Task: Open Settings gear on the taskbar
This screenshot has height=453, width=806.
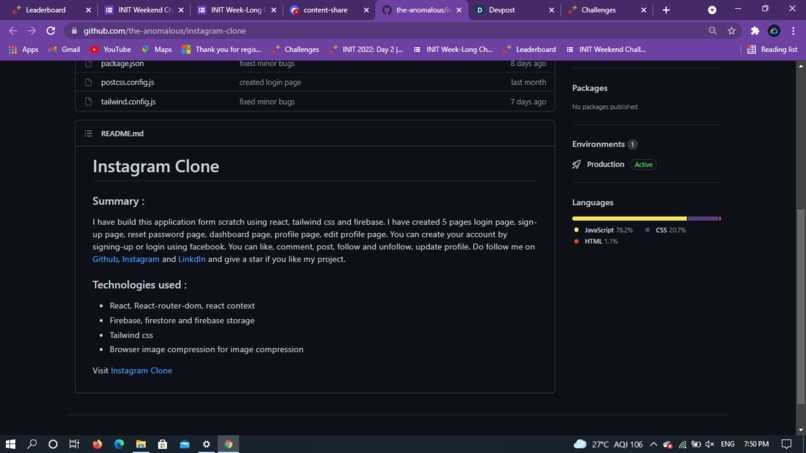Action: 206,444
